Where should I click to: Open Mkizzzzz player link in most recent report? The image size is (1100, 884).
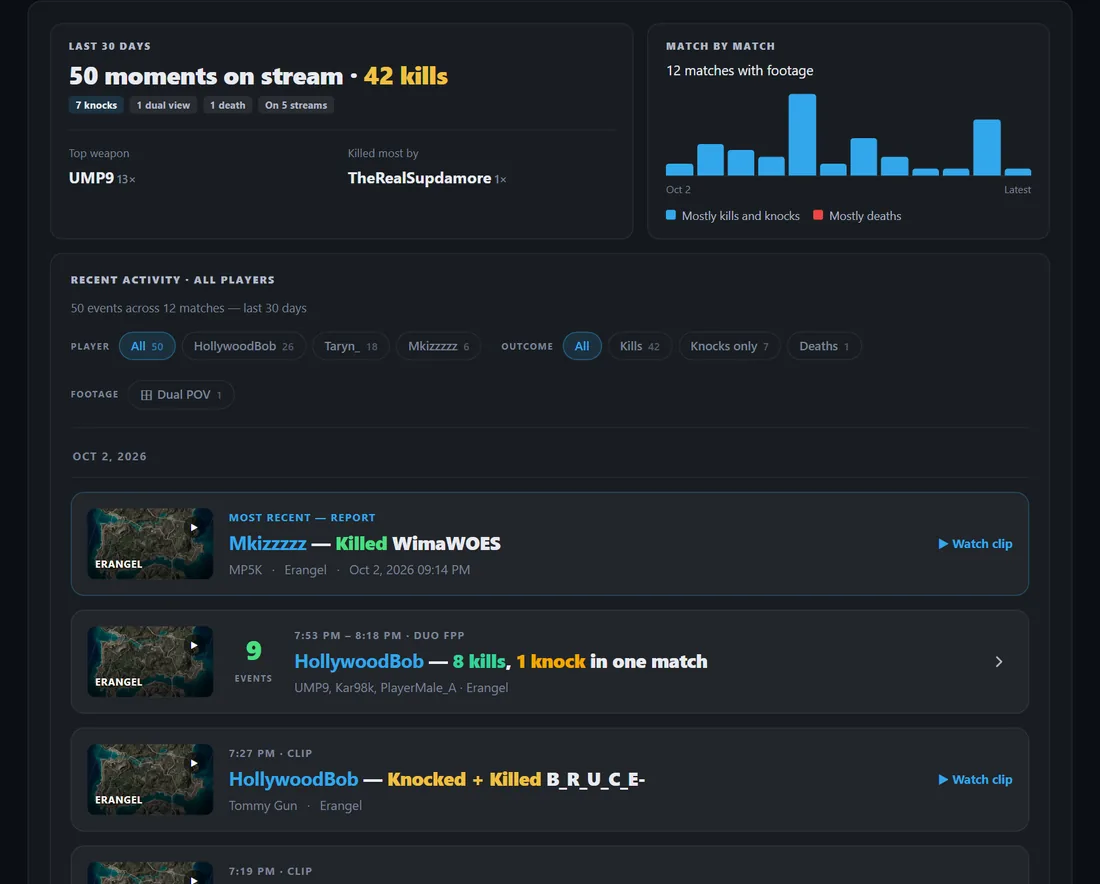click(x=267, y=544)
